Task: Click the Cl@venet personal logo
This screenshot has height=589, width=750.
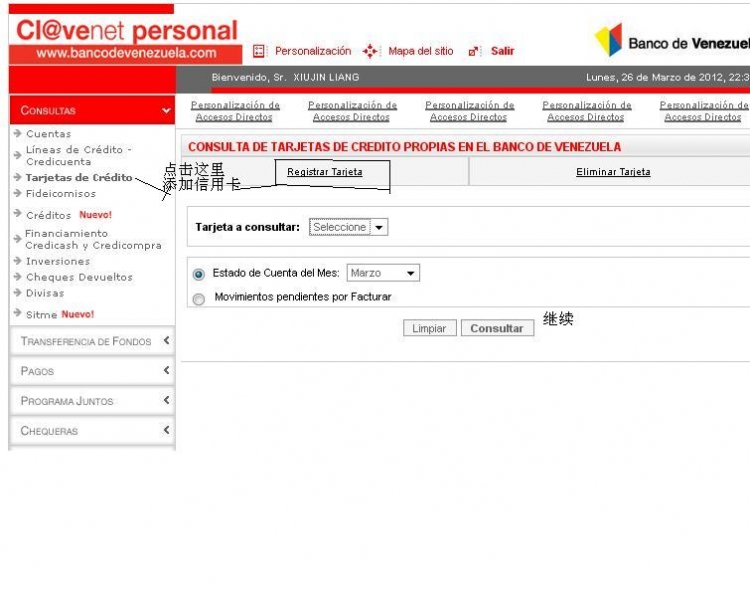Action: coord(127,31)
